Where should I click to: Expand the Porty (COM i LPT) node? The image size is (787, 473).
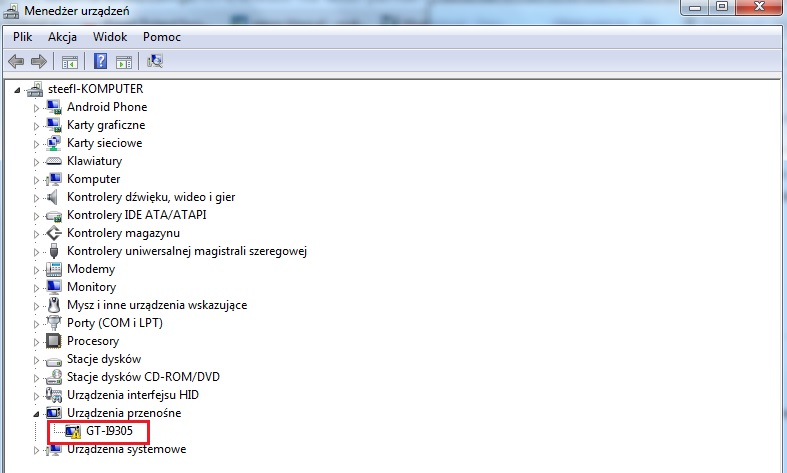click(x=36, y=323)
